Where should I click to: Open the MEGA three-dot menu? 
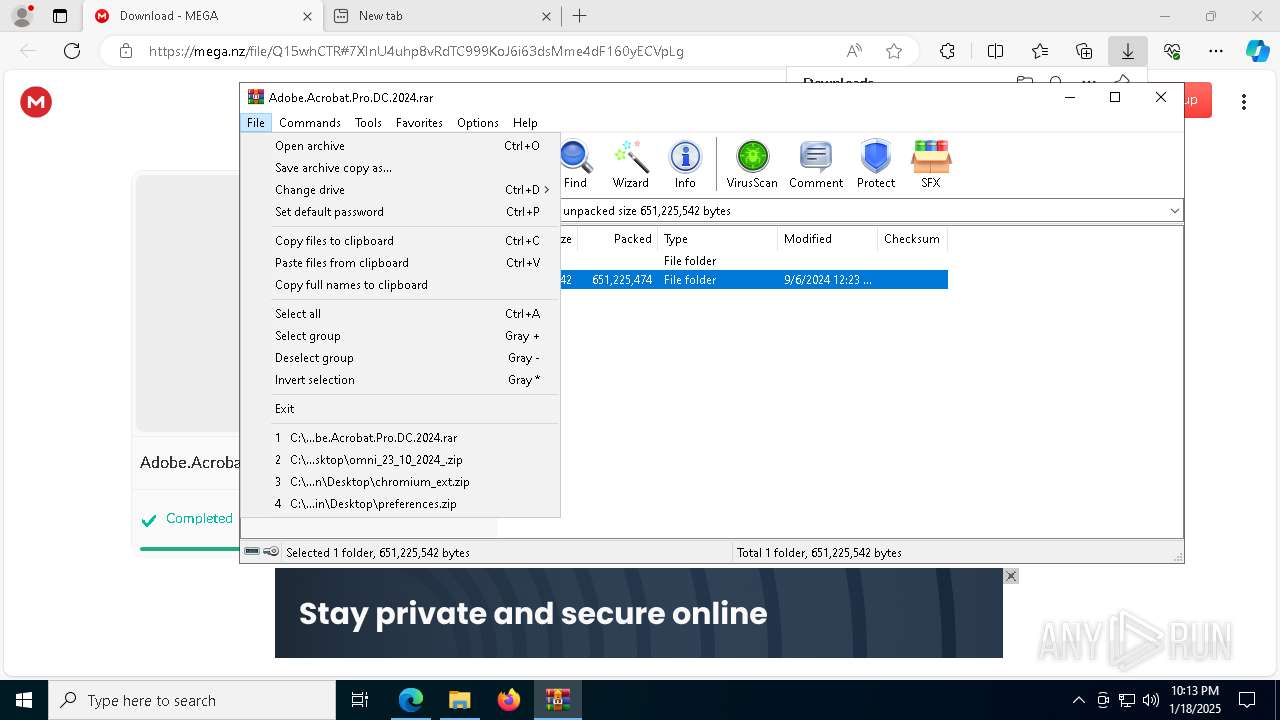[1244, 102]
